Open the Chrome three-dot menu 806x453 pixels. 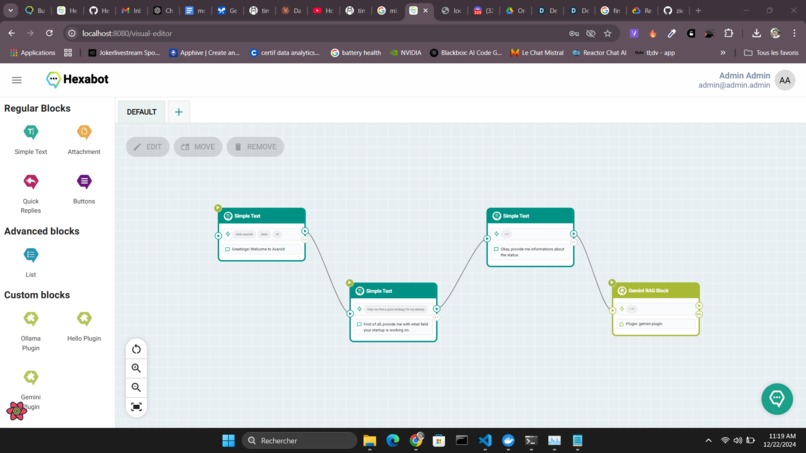(x=794, y=33)
